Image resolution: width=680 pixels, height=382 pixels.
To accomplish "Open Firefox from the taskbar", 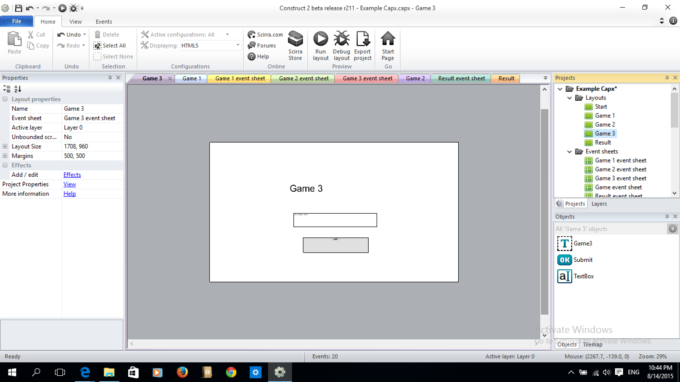I will coord(182,372).
